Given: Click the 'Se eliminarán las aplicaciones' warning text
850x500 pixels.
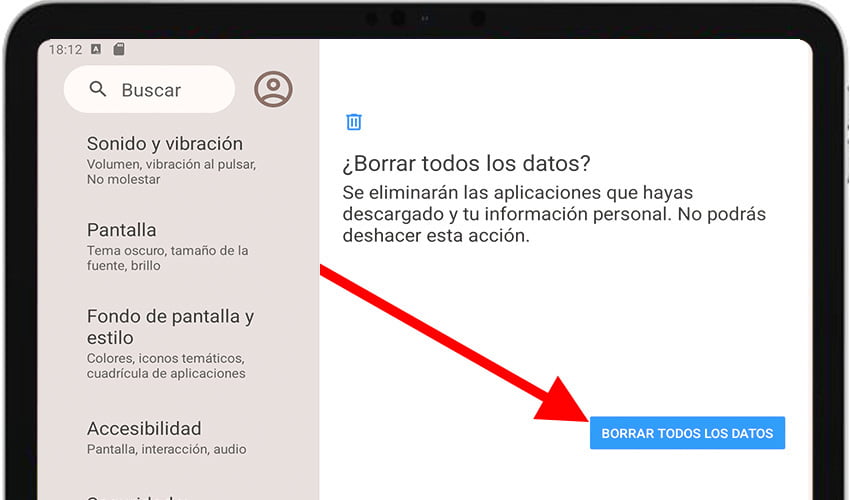Looking at the screenshot, I should coord(554,214).
